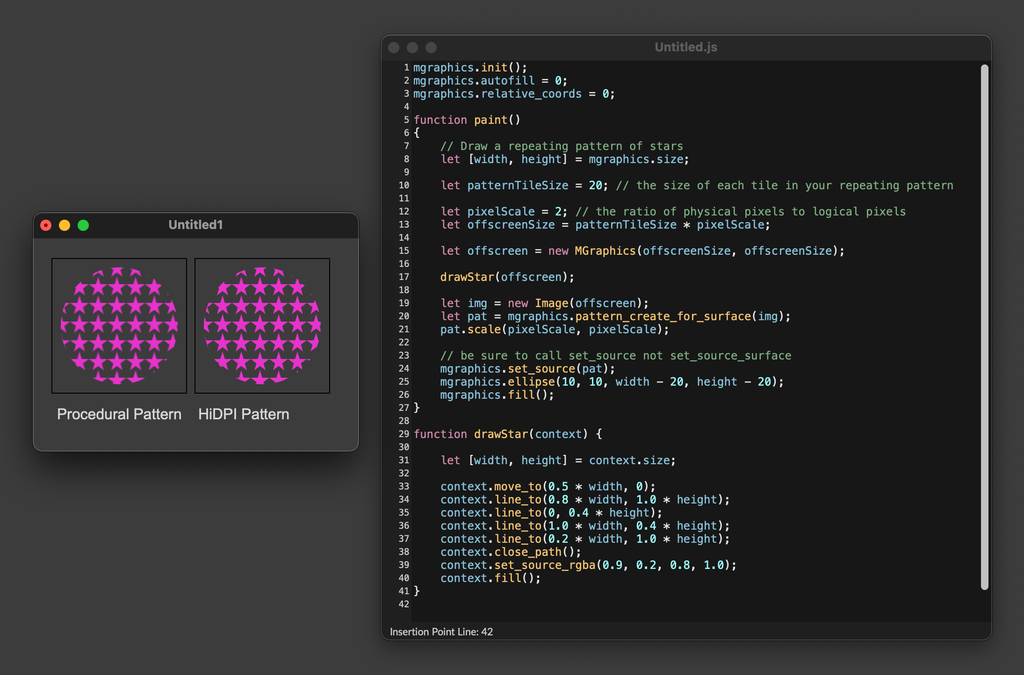Close the Untitled.js editor window
This screenshot has width=1024, height=675.
tap(394, 47)
